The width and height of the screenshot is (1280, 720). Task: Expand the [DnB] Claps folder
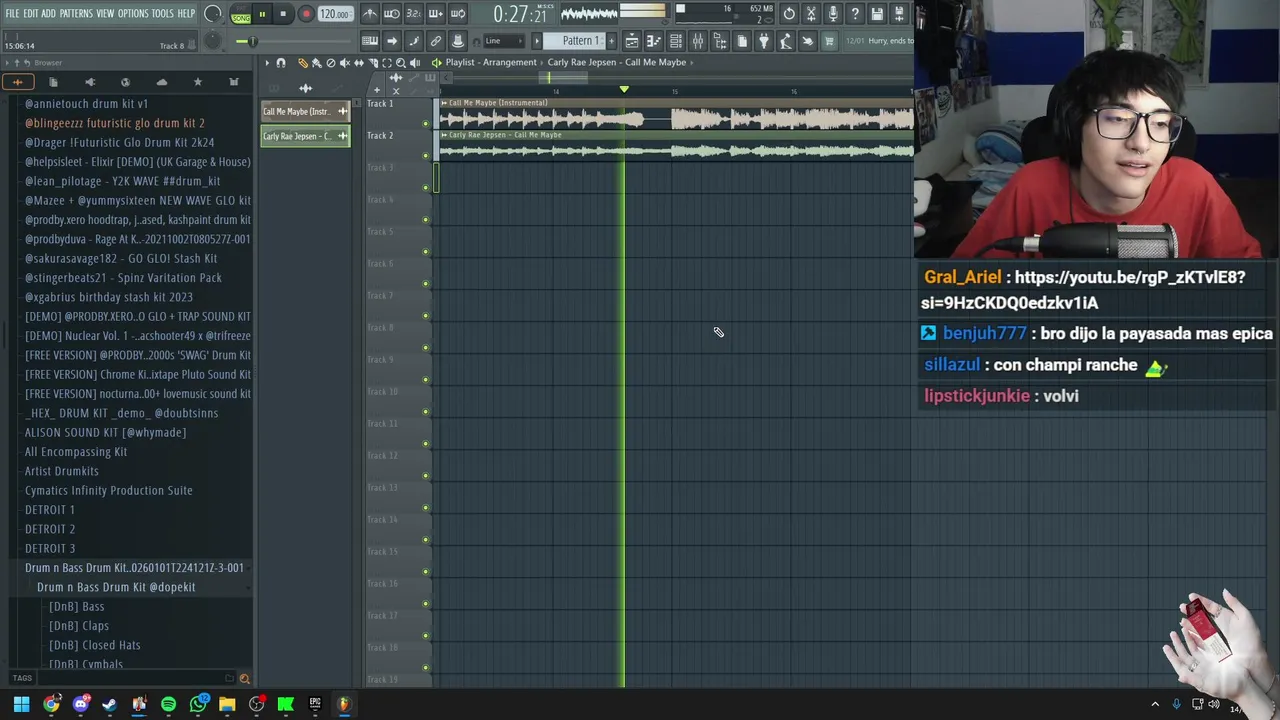click(x=79, y=626)
